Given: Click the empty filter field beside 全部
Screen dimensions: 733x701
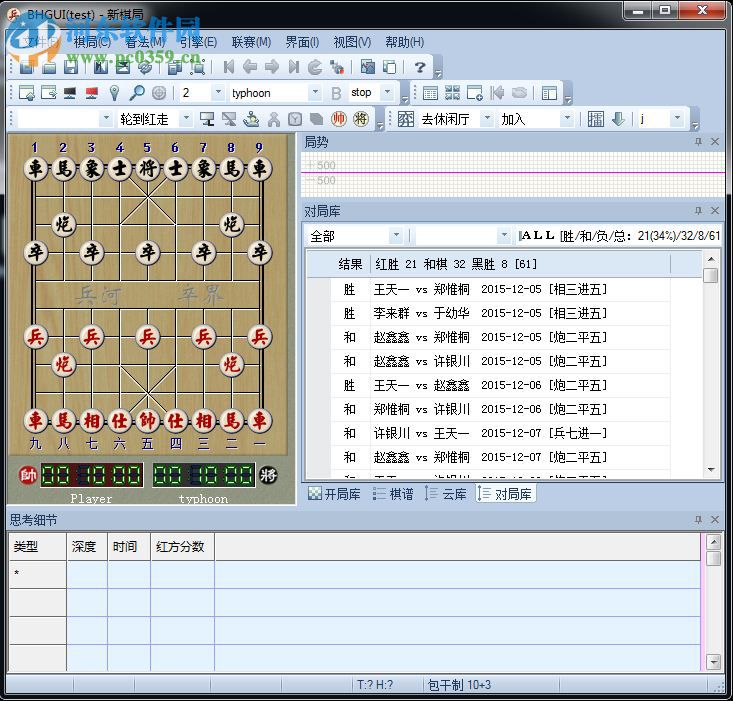Looking at the screenshot, I should click(x=457, y=236).
